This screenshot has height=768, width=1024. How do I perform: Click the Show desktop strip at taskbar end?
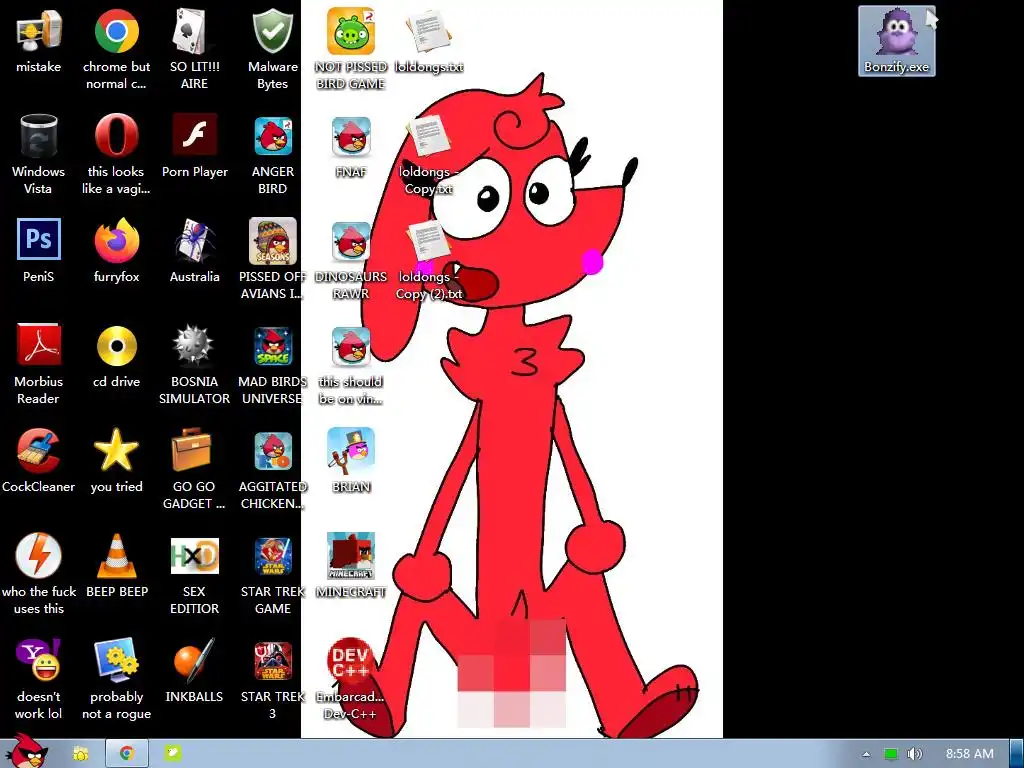coord(1017,754)
